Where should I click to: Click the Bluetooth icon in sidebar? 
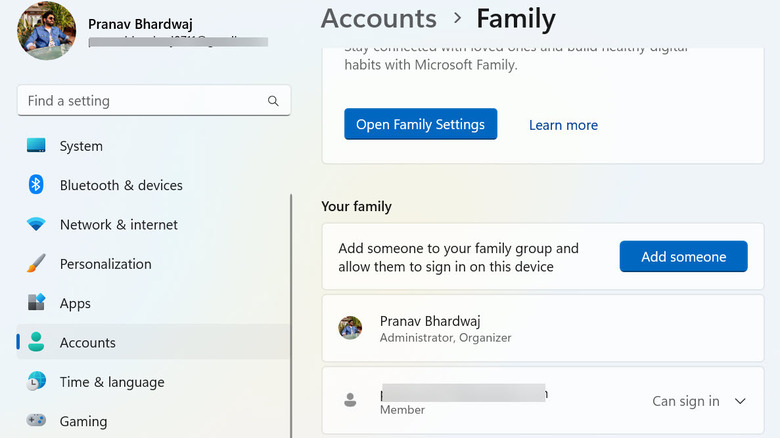36,185
